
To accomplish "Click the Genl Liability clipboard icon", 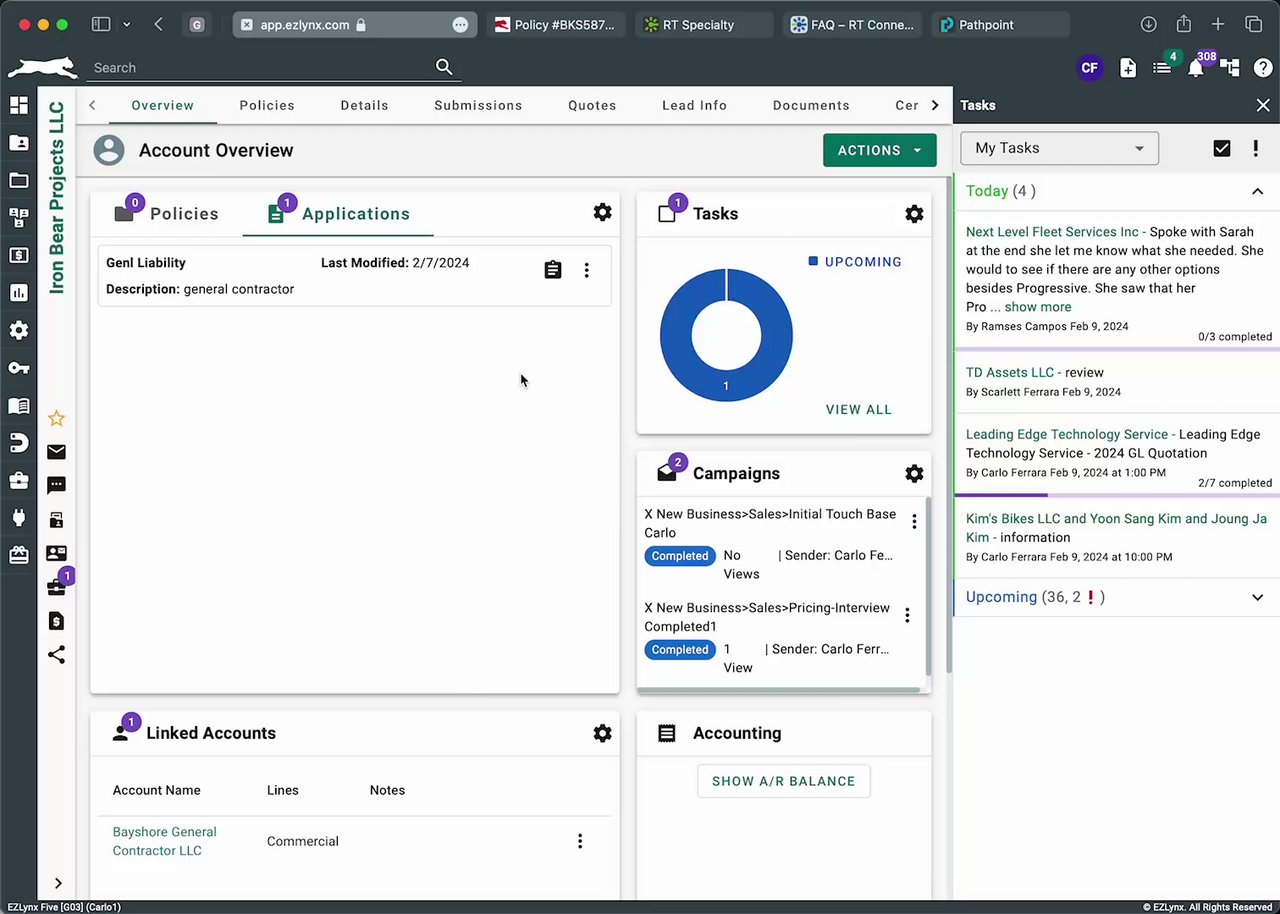I will (553, 270).
